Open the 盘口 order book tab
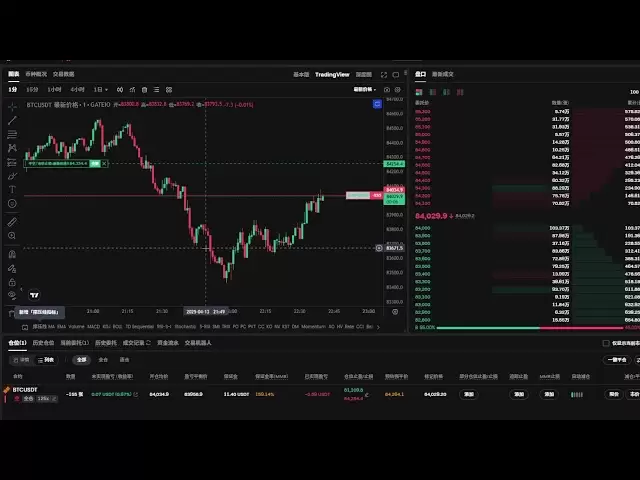This screenshot has height=480, width=640. (420, 74)
